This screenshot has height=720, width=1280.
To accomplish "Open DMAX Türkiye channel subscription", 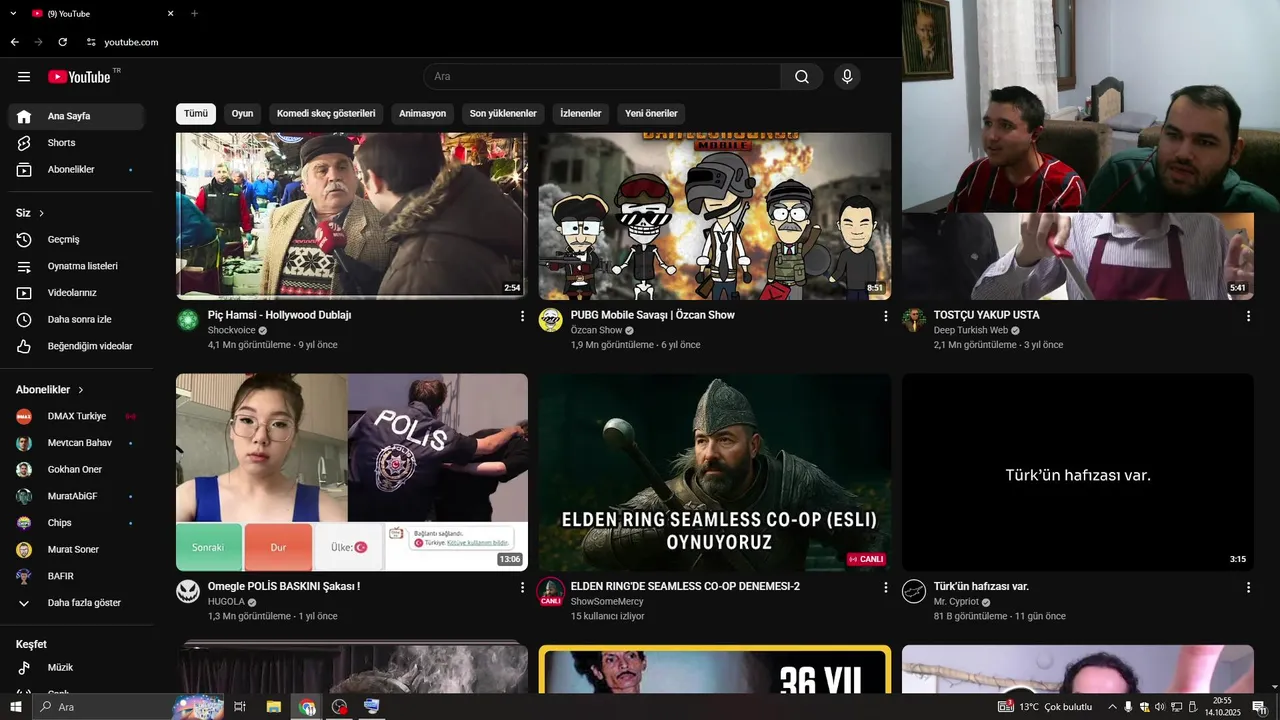I will tap(76, 416).
